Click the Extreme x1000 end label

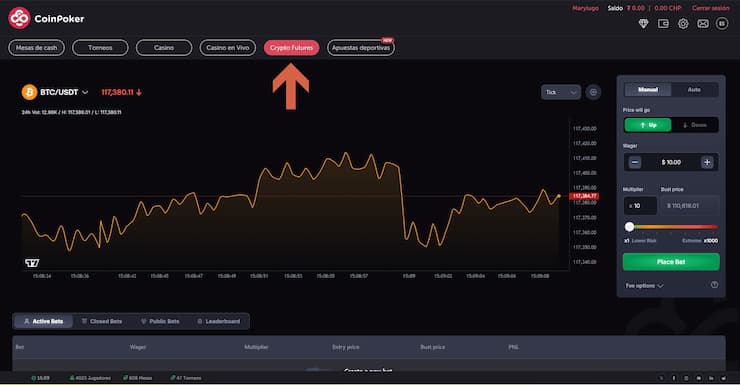[x=700, y=241]
